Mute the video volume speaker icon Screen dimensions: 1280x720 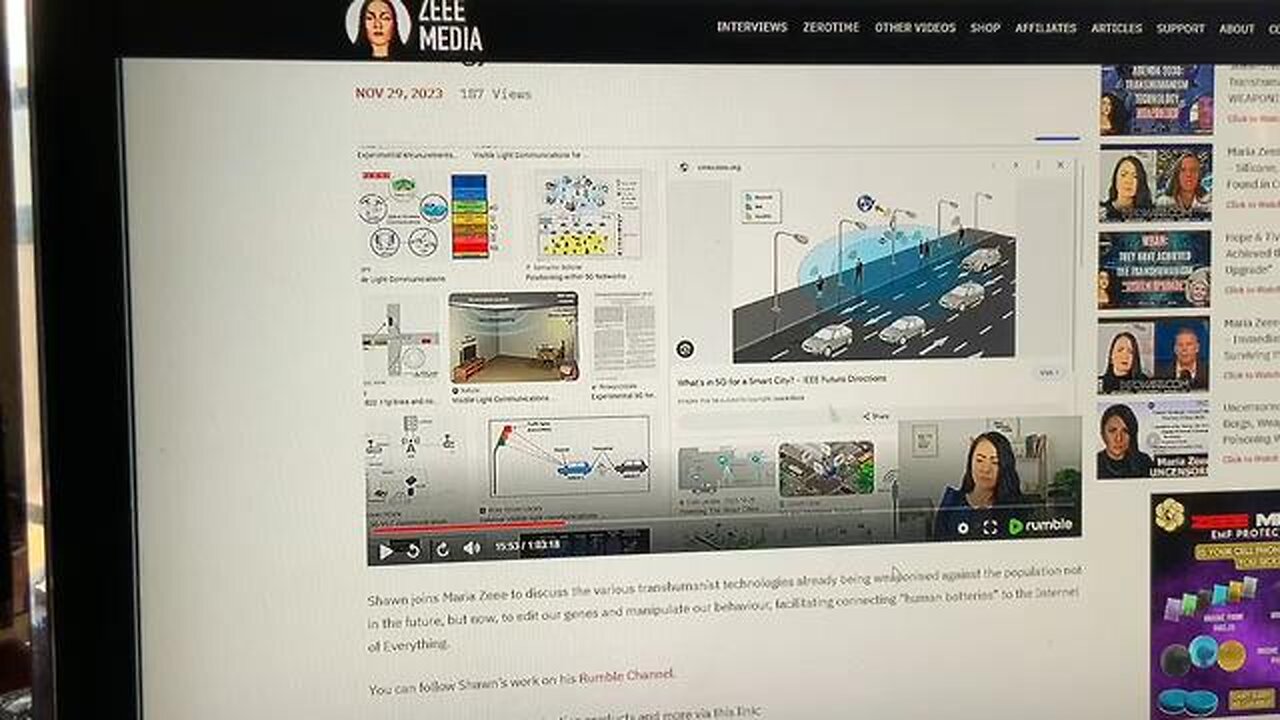coord(472,548)
